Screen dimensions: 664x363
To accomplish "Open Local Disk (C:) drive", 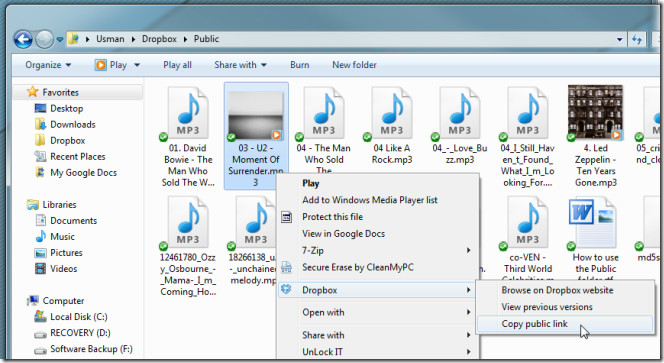I will coord(78,317).
